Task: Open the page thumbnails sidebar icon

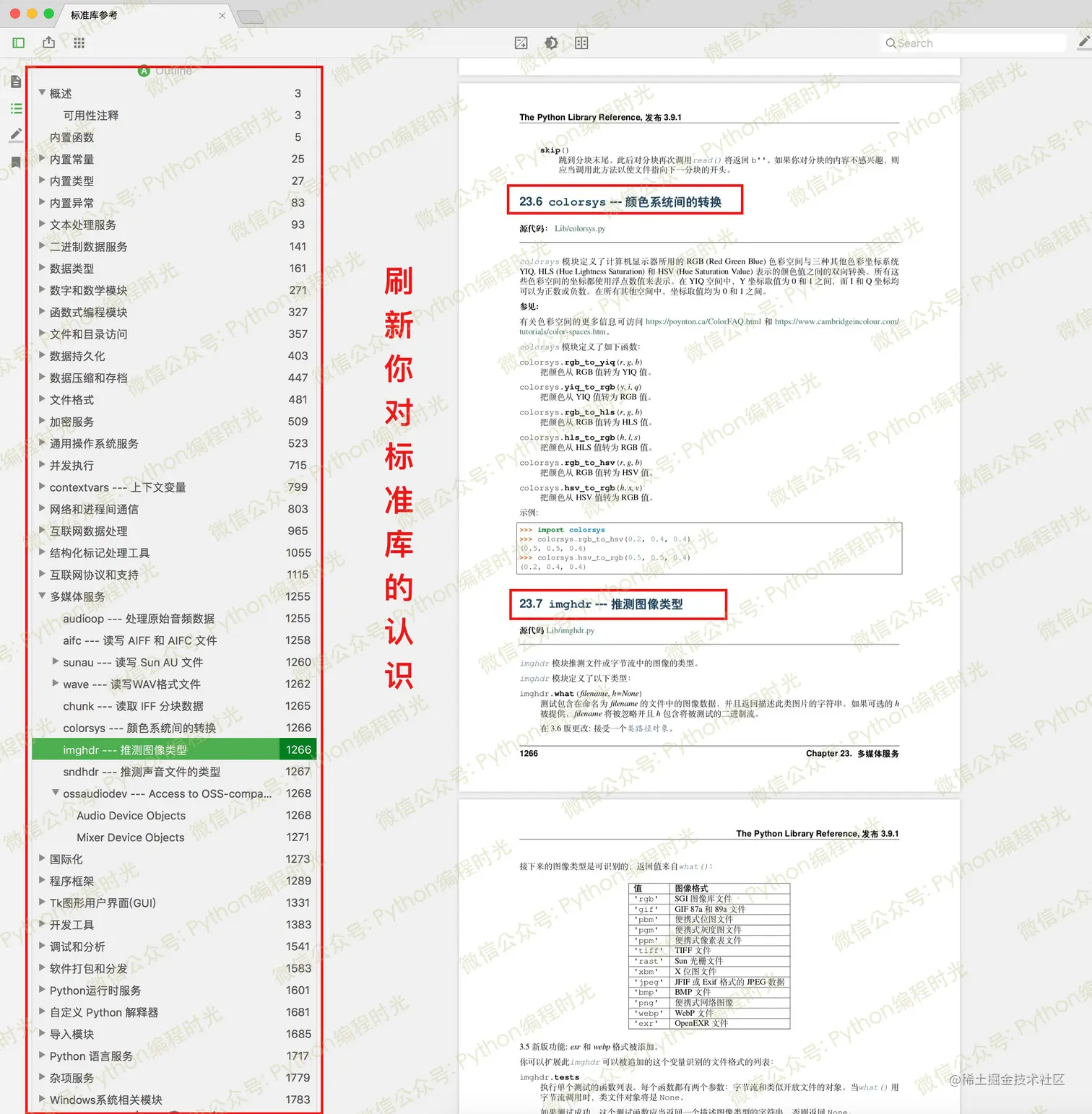Action: pyautogui.click(x=16, y=82)
